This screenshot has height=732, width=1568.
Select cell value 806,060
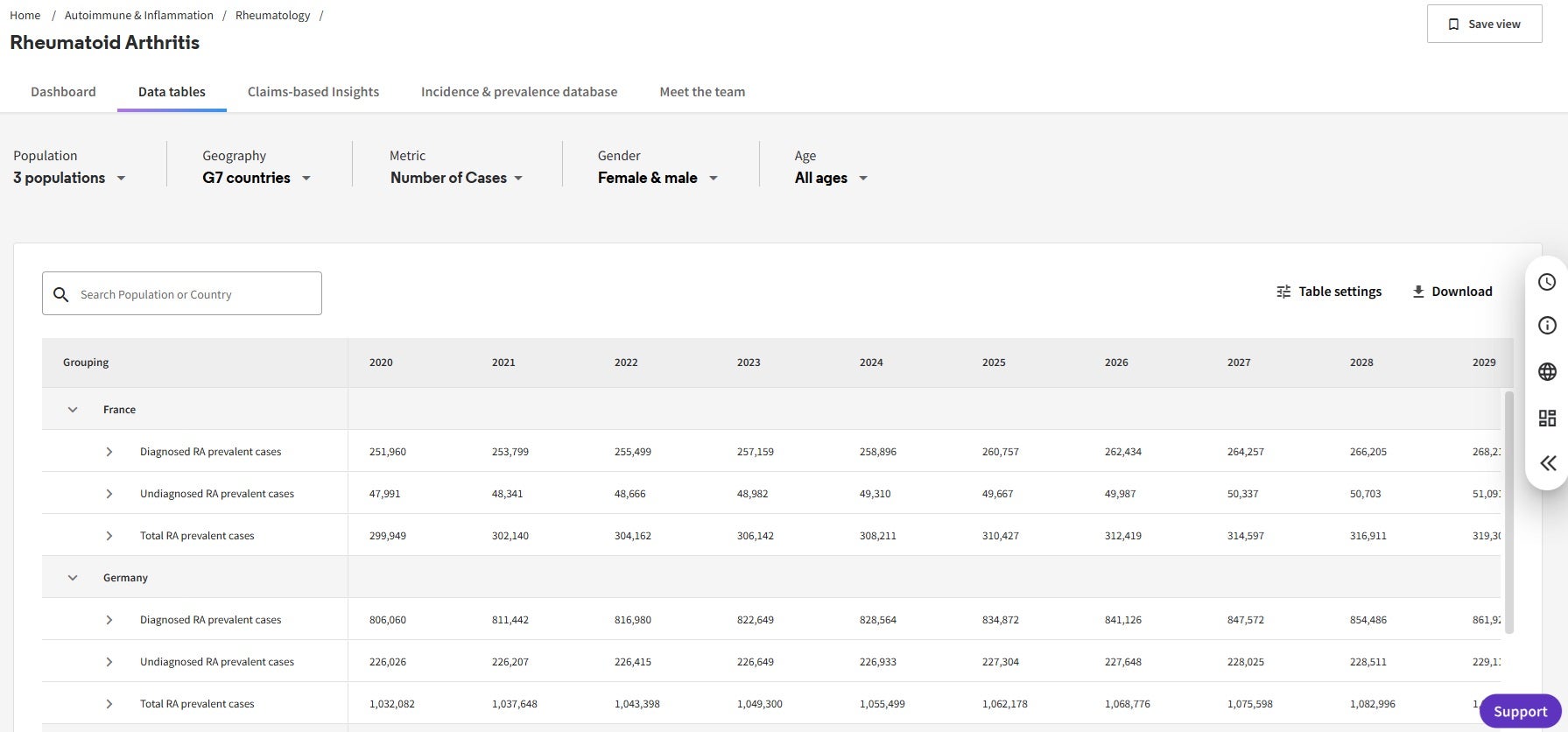point(388,620)
